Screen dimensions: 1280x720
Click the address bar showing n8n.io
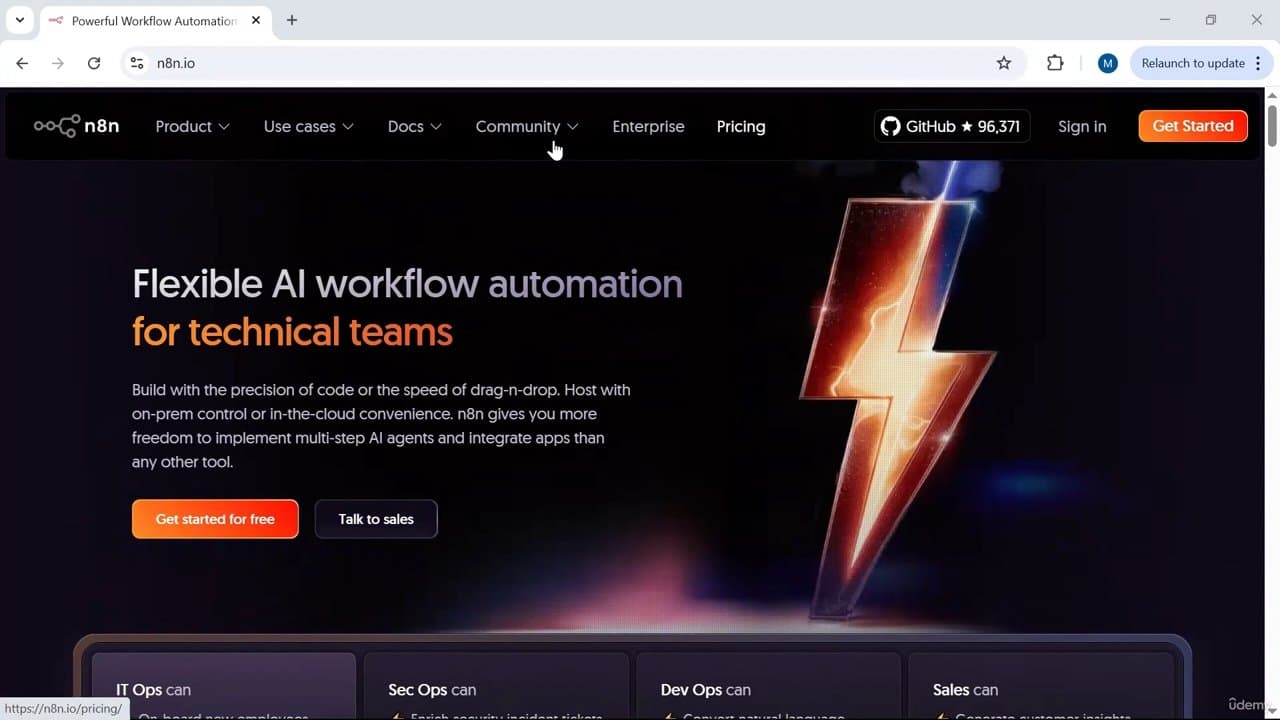tap(560, 63)
